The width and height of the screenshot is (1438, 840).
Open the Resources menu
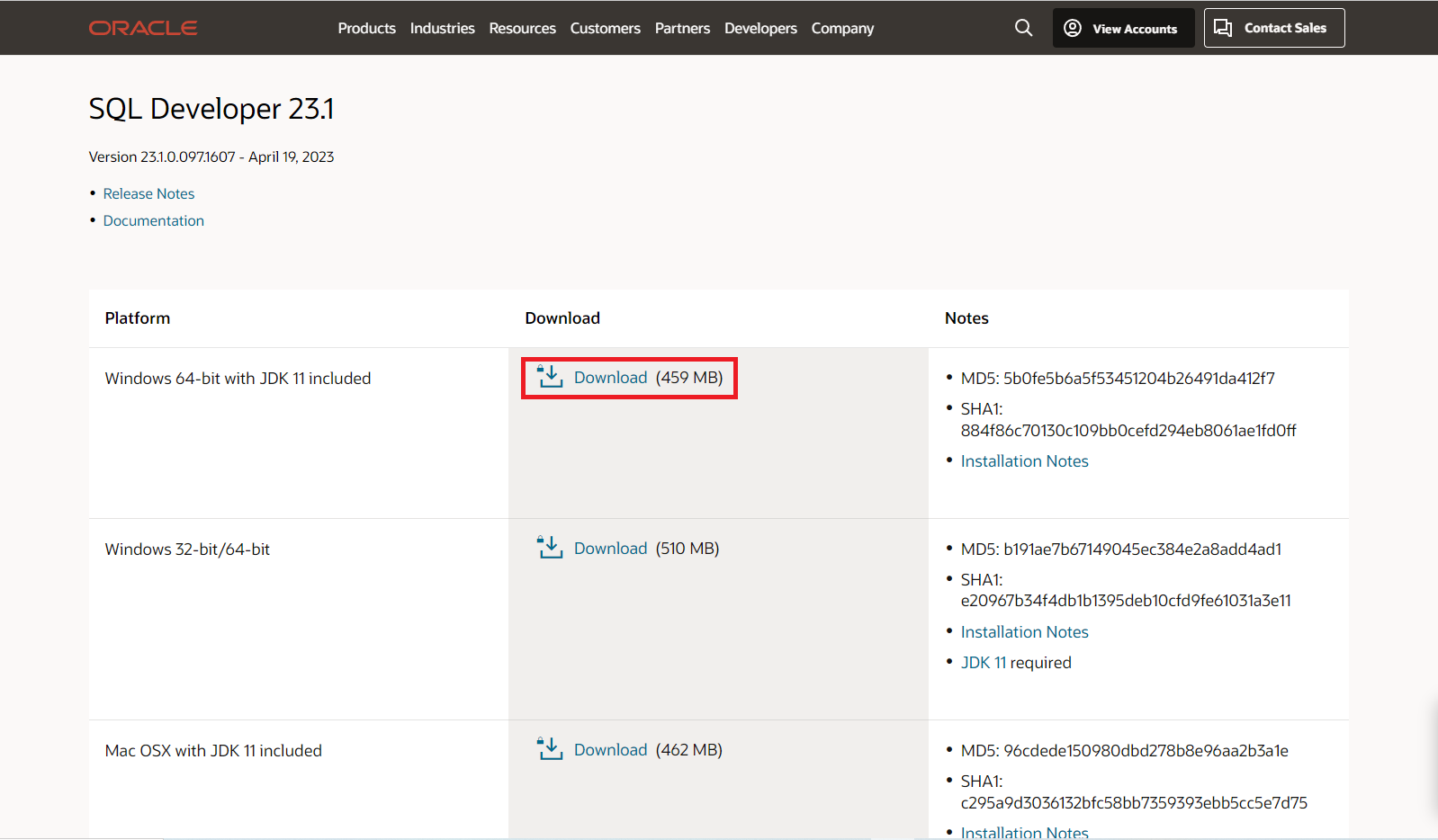[522, 28]
